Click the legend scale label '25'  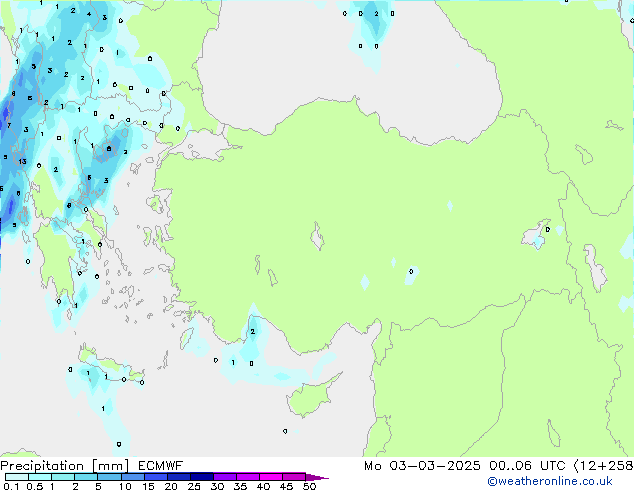click(x=194, y=486)
